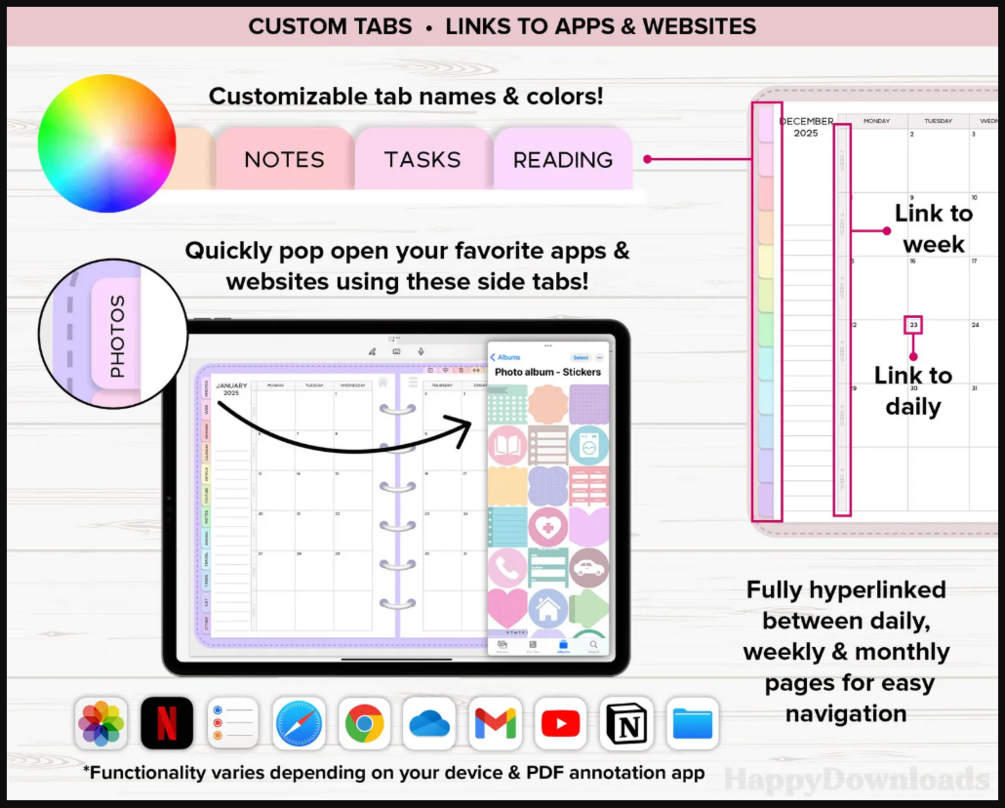Open the Photos app icon

101,723
